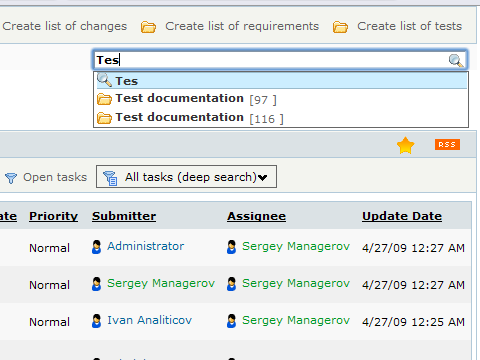
Task: Sort table by Priority column header
Action: click(53, 216)
